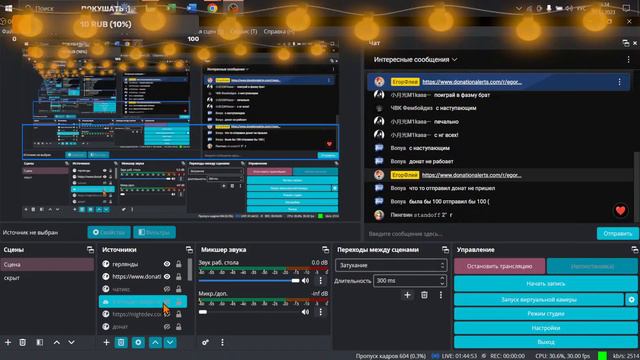
Task: Open the chat panel three-dot options
Action: 629,60
